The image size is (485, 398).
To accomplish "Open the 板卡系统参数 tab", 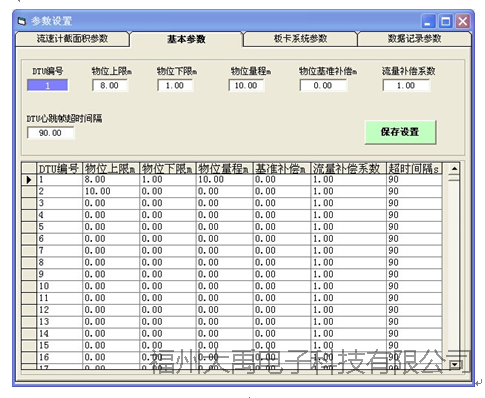I will pos(300,39).
